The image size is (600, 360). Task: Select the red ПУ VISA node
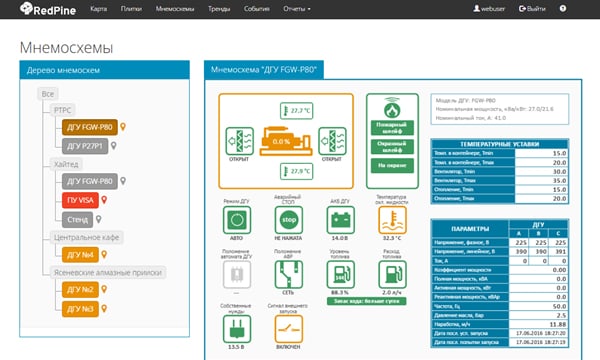tap(80, 200)
